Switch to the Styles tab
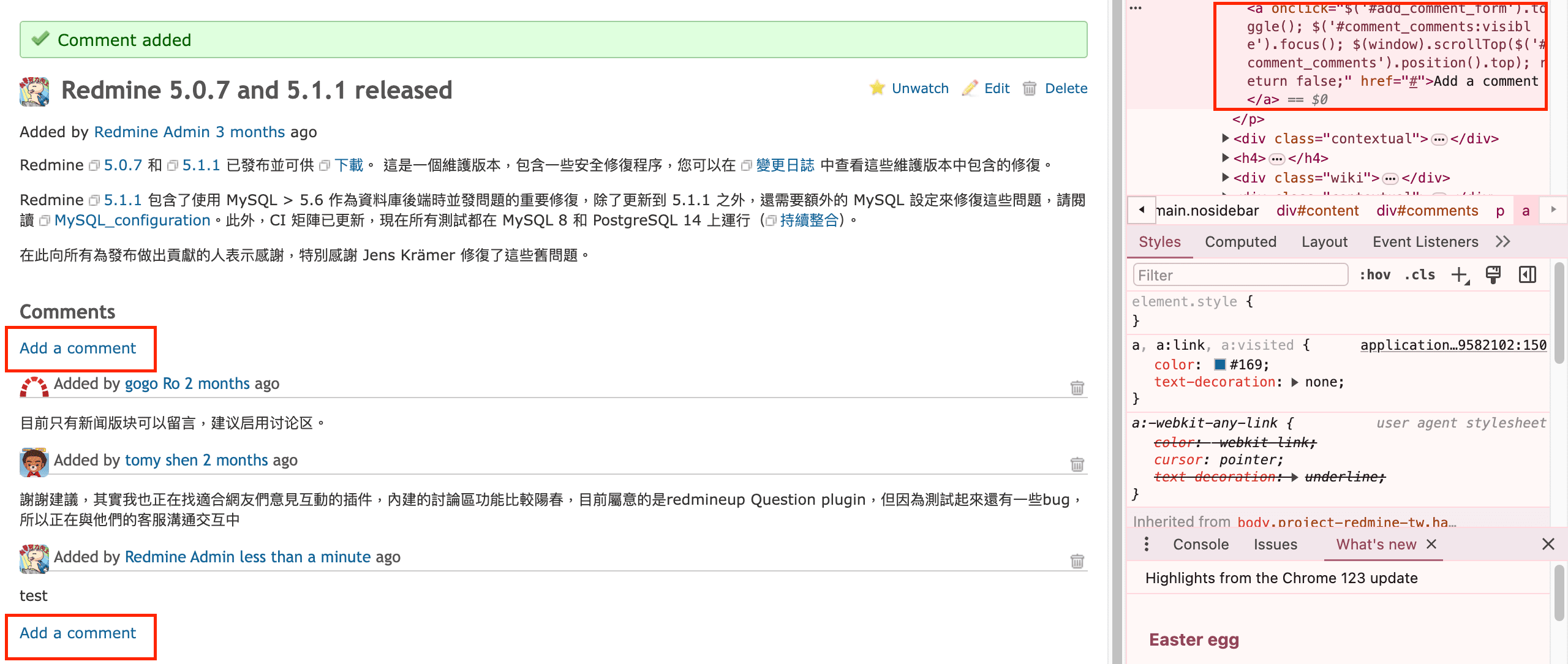 coord(1159,242)
